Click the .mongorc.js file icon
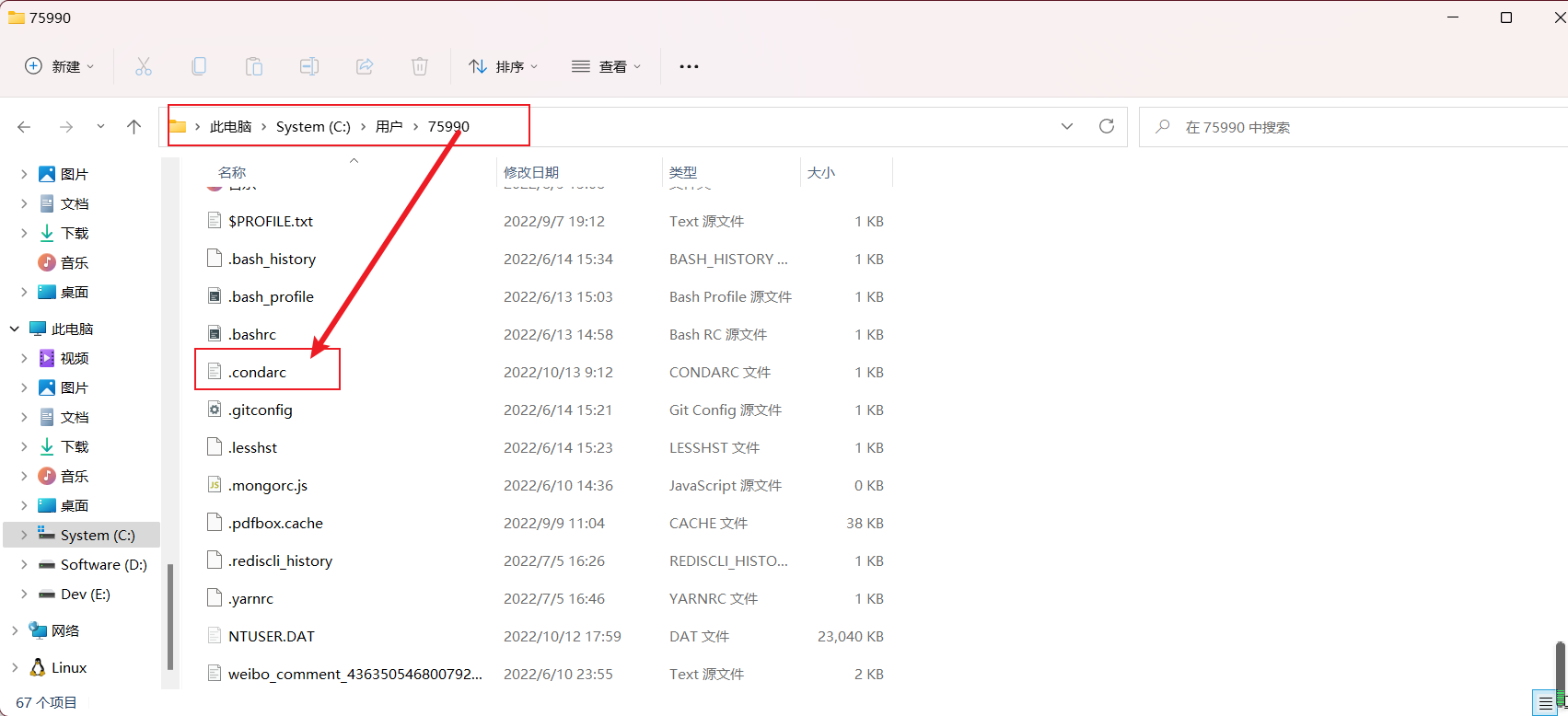Image resolution: width=1568 pixels, height=716 pixels. 215,485
